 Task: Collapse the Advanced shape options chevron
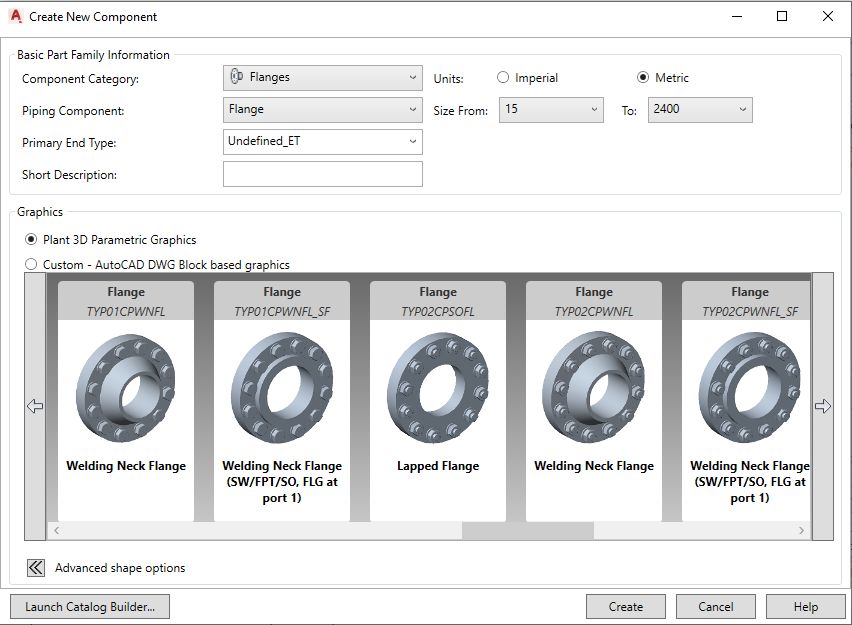(x=36, y=568)
